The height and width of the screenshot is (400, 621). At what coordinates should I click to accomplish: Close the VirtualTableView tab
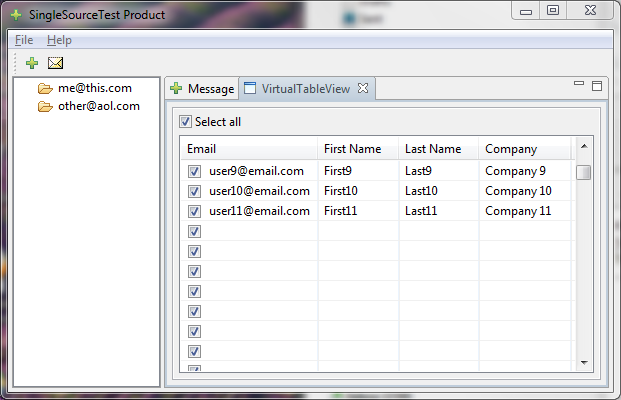coord(363,88)
